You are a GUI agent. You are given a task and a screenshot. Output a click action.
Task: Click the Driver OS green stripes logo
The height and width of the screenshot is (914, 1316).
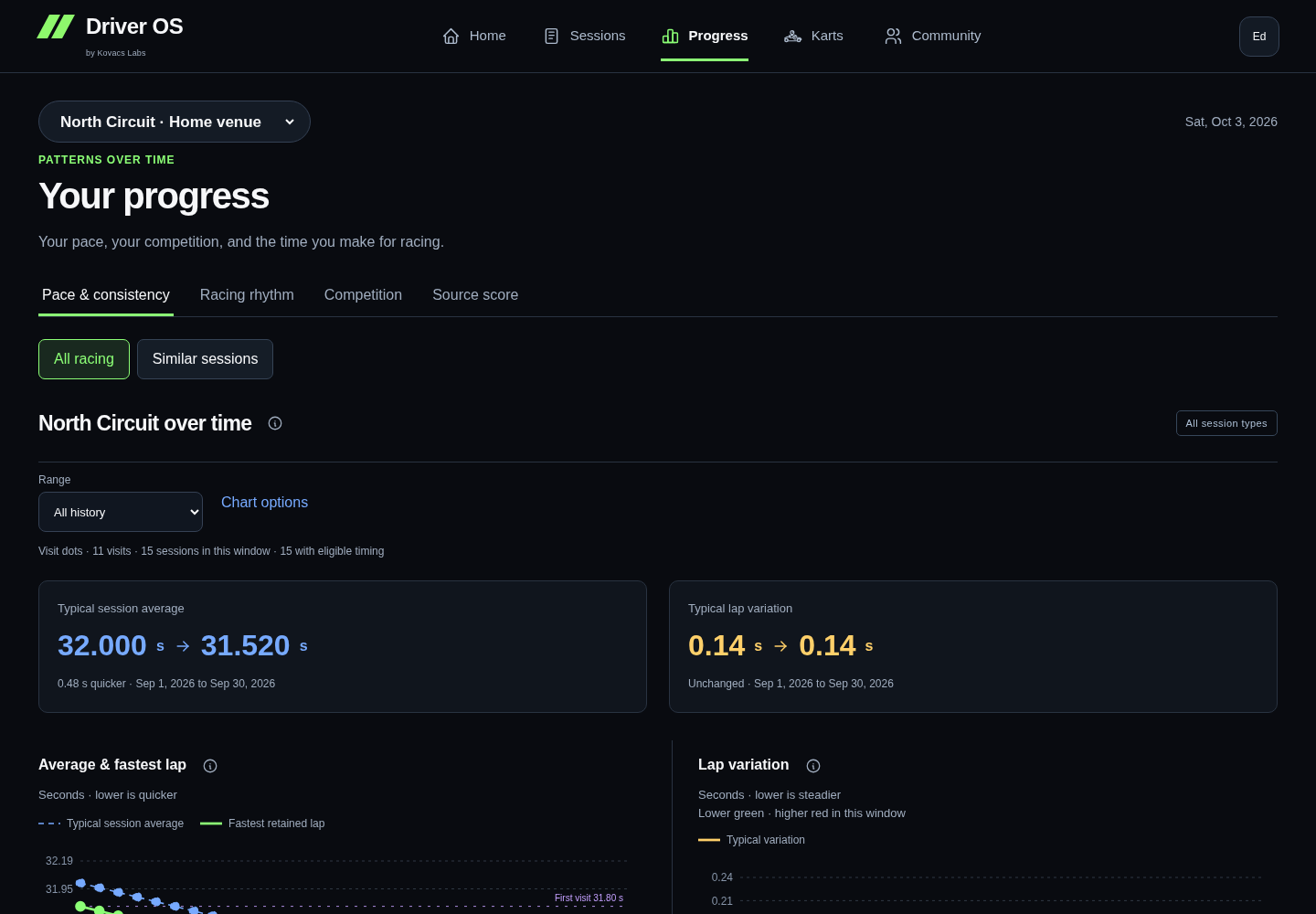56,27
